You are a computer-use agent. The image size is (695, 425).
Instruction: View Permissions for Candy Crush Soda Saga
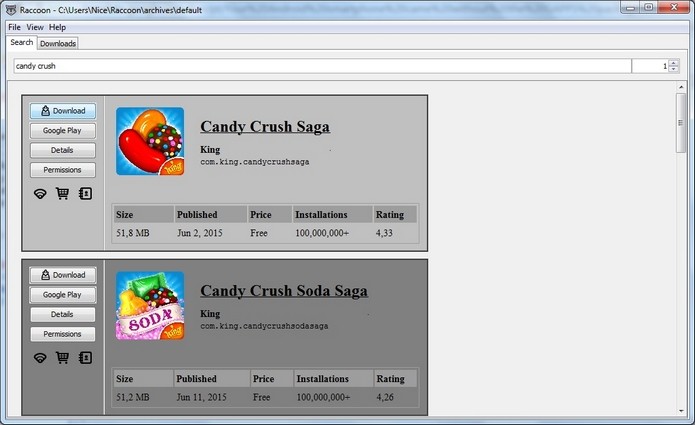(x=62, y=334)
